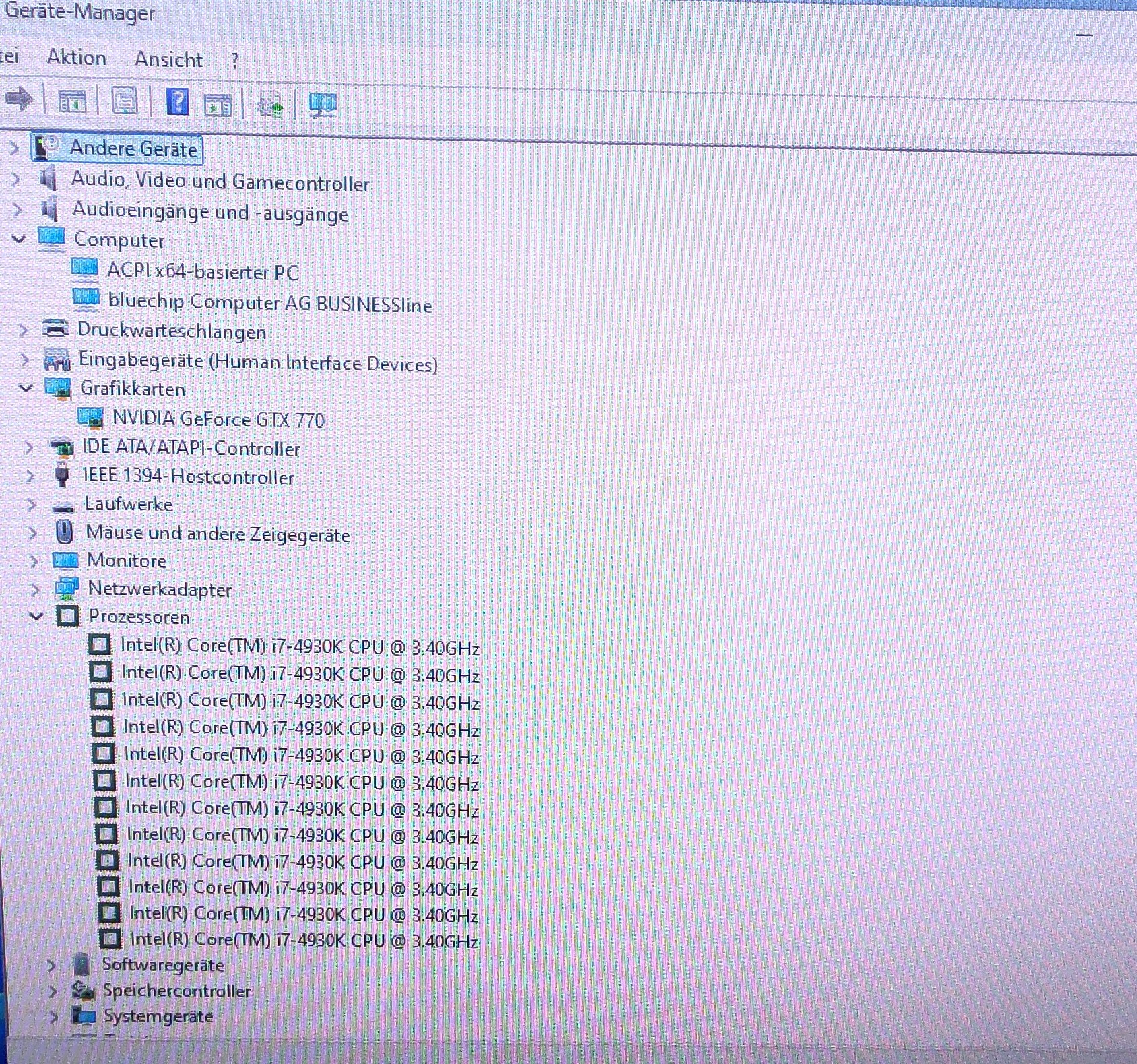
Task: Click the Eingabegeräte keyboard icon
Action: 57,359
